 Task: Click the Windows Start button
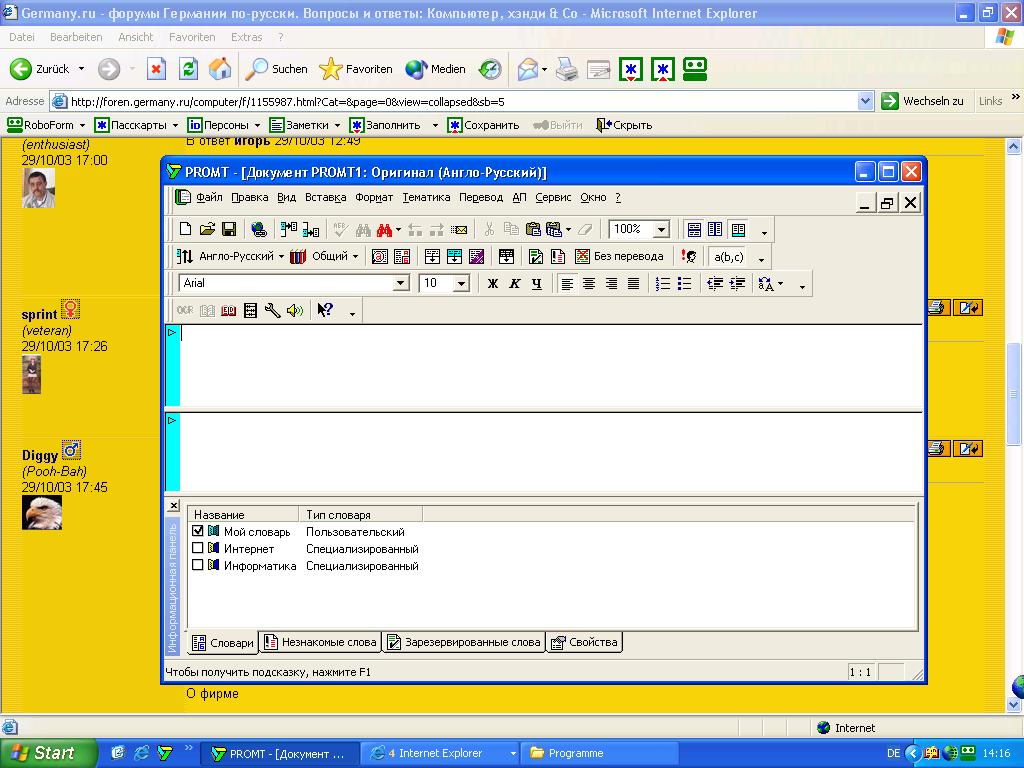coord(48,753)
